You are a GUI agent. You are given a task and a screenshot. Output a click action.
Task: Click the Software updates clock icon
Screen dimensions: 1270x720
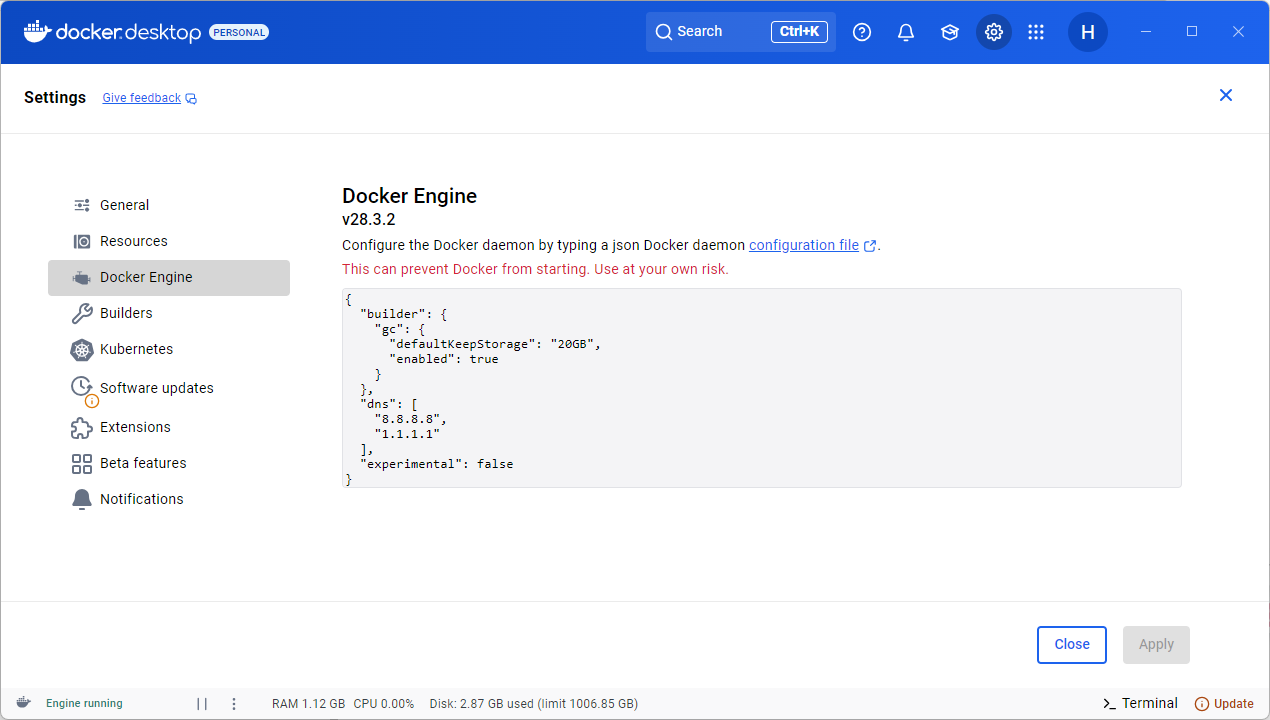(x=82, y=386)
